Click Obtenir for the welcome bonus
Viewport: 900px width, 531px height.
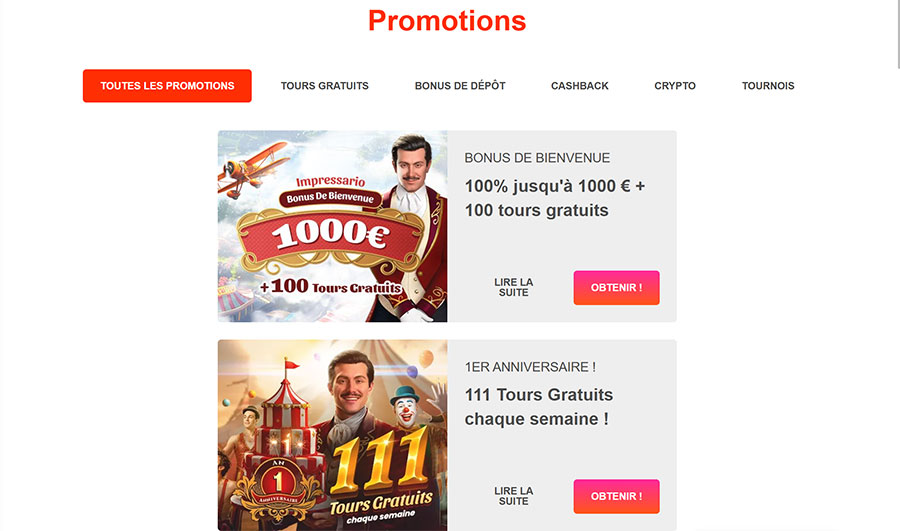pyautogui.click(x=616, y=288)
